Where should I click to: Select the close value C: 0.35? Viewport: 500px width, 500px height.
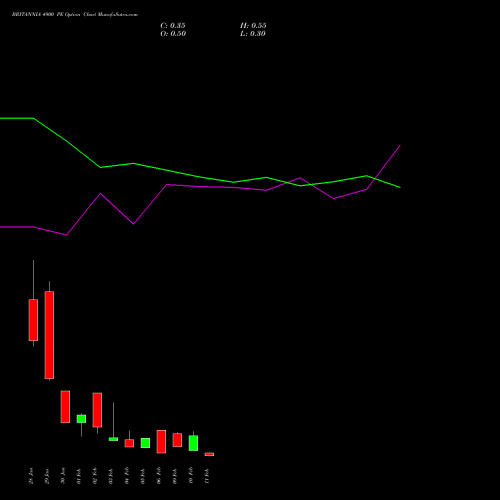(173, 26)
